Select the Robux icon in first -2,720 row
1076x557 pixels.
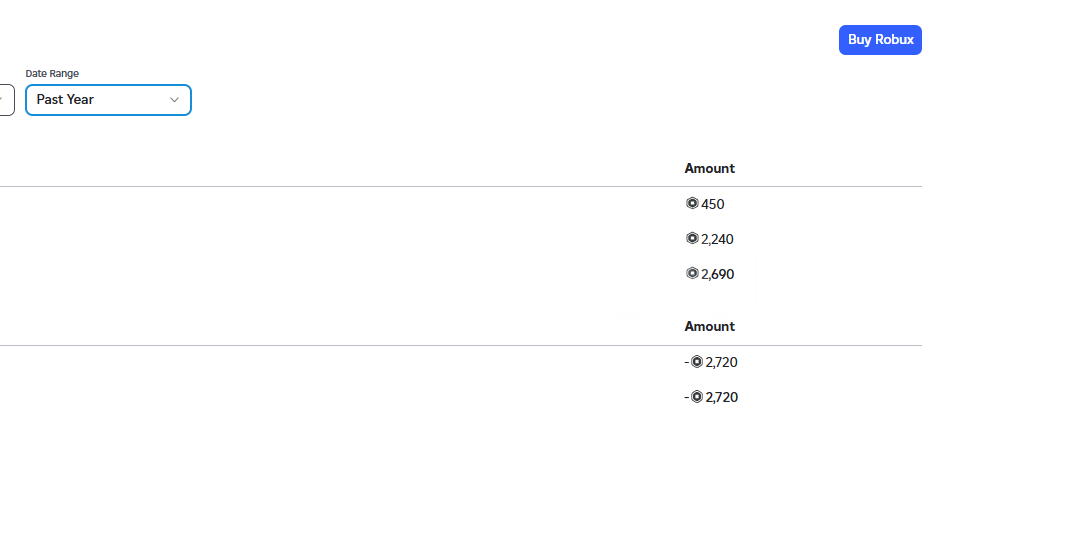point(697,362)
